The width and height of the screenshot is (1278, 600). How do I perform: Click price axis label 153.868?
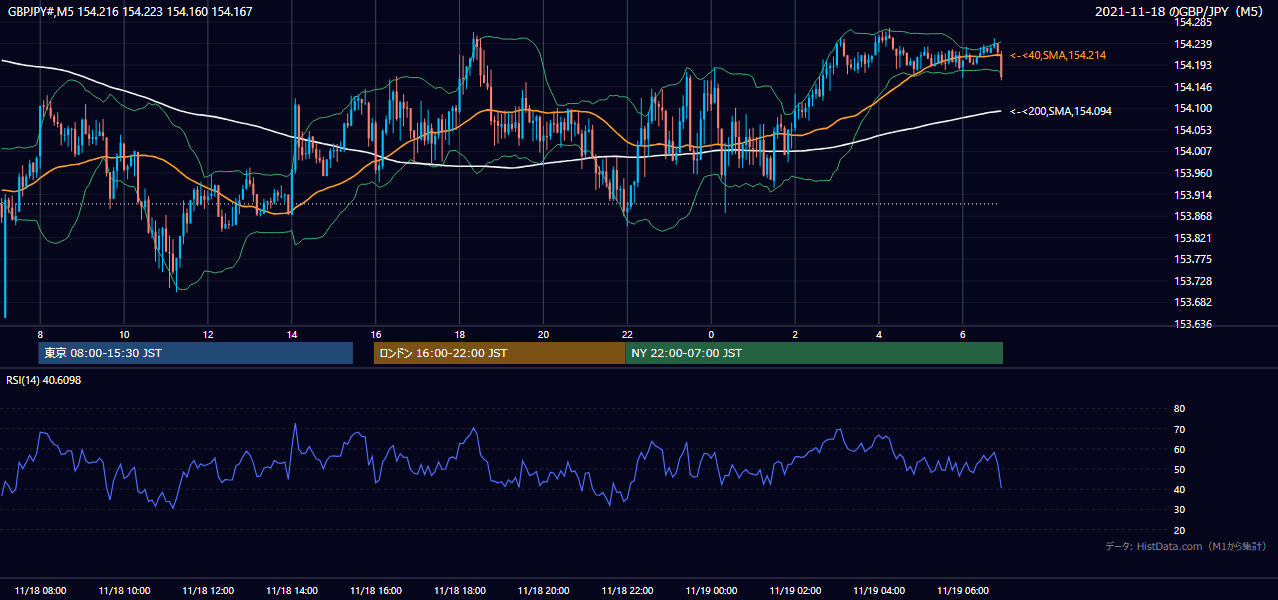pos(1193,216)
